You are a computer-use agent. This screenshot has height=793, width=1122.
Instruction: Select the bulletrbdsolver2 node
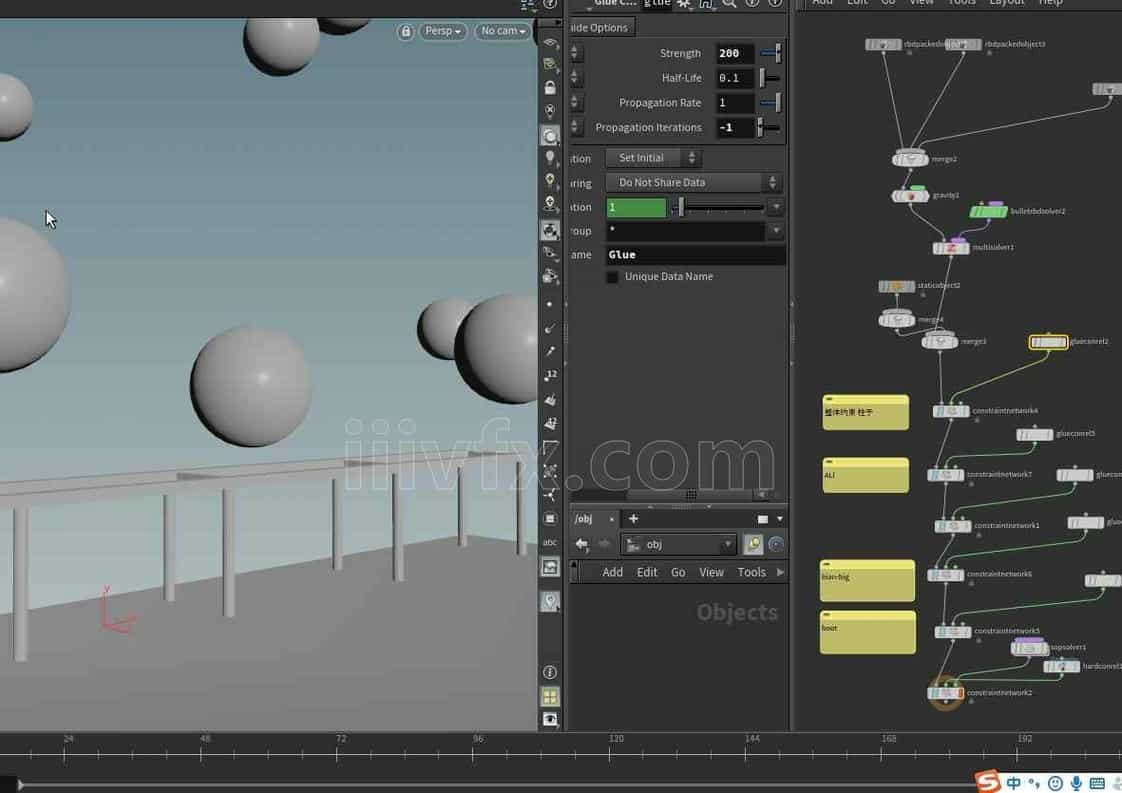click(988, 211)
